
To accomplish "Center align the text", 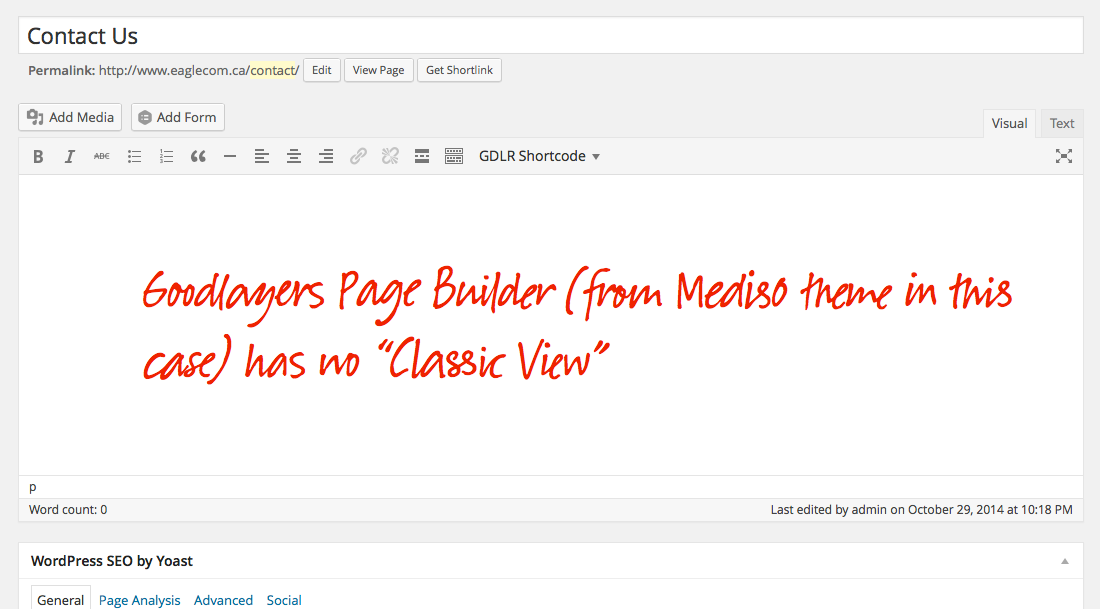I will (x=294, y=156).
